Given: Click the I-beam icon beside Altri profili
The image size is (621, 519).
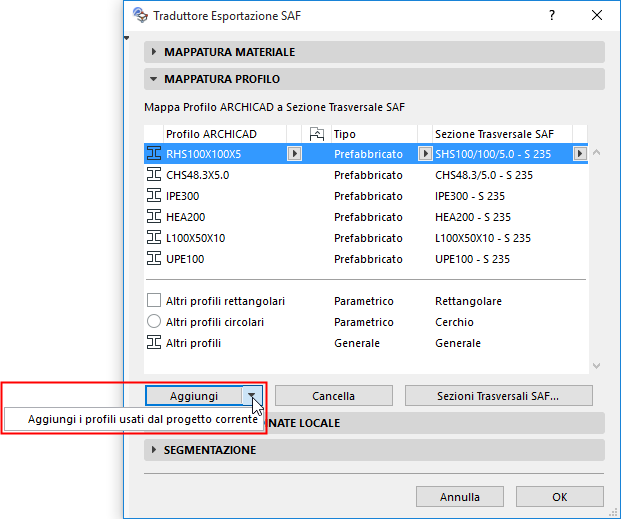Looking at the screenshot, I should 154,343.
